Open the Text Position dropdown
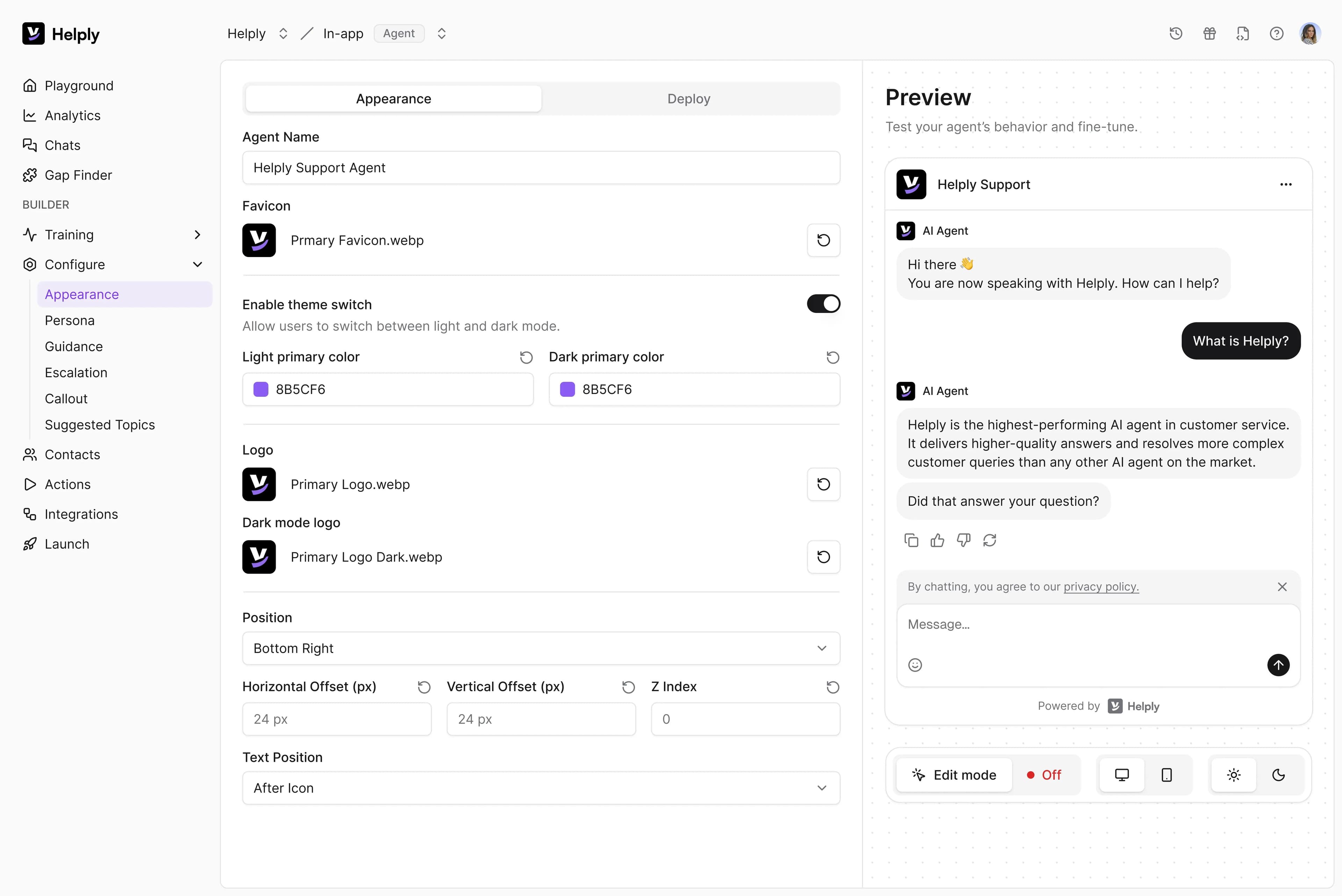1342x896 pixels. point(541,787)
